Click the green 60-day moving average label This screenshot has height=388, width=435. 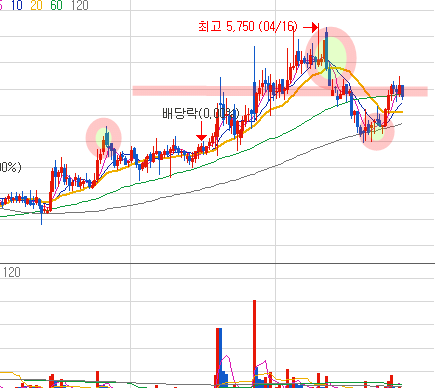(56, 5)
